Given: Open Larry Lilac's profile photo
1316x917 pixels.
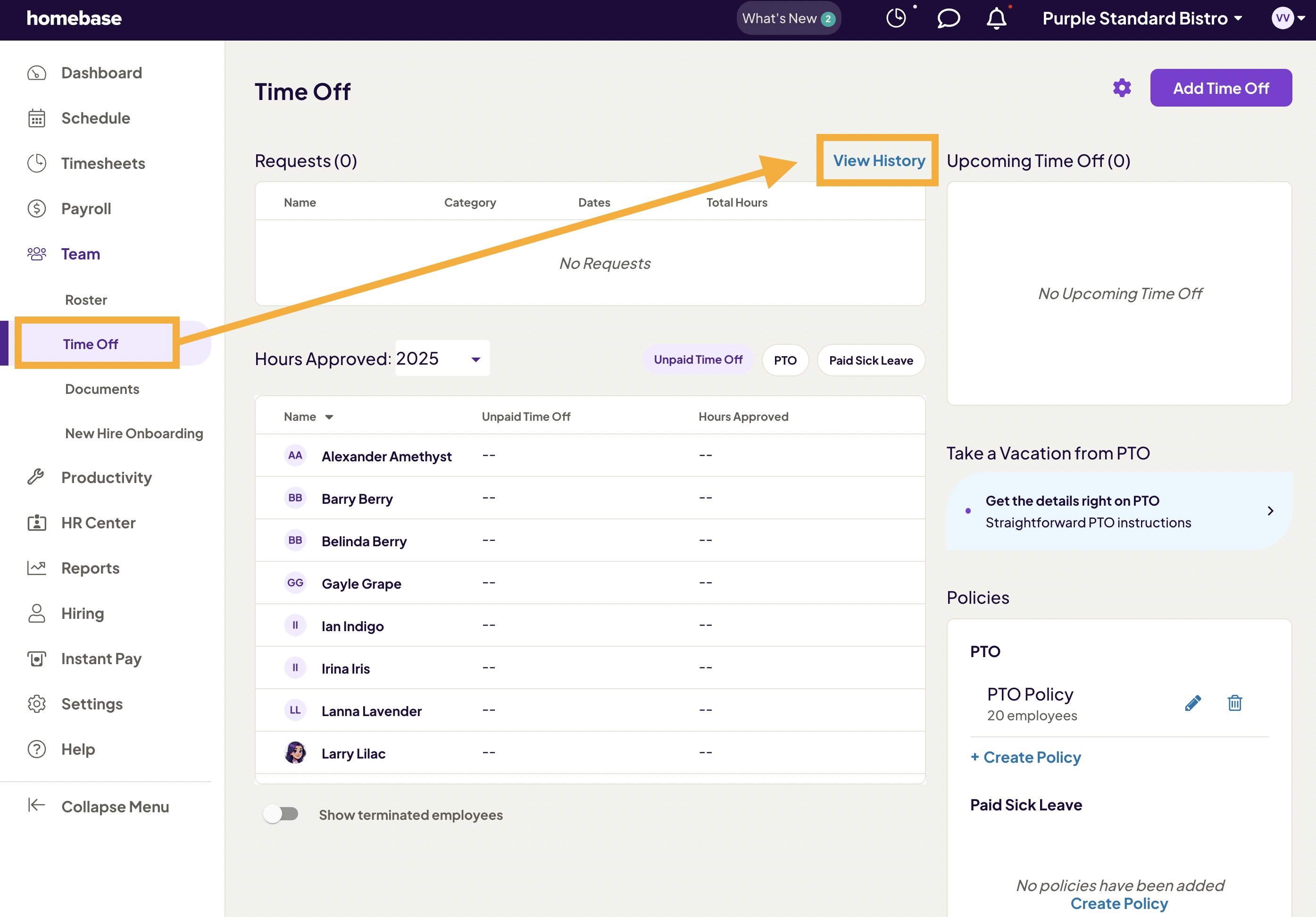Looking at the screenshot, I should coord(295,752).
